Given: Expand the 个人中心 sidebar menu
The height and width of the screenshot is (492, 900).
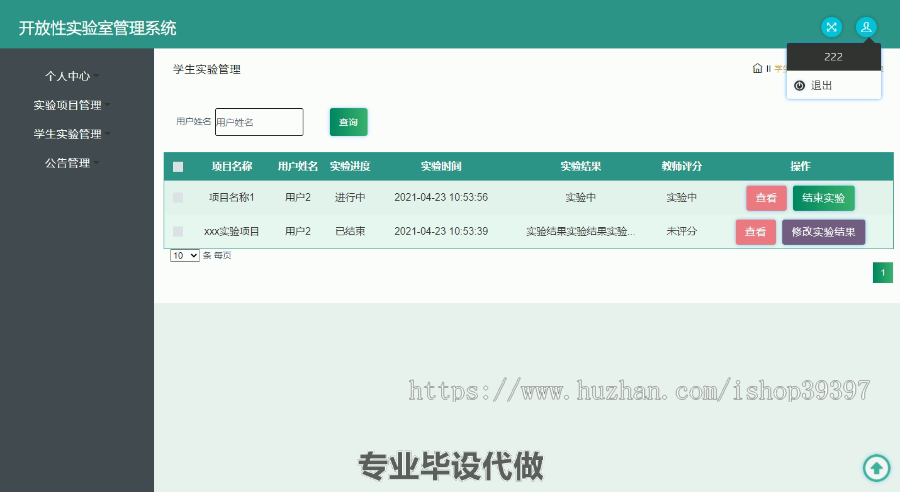Looking at the screenshot, I should coord(72,76).
